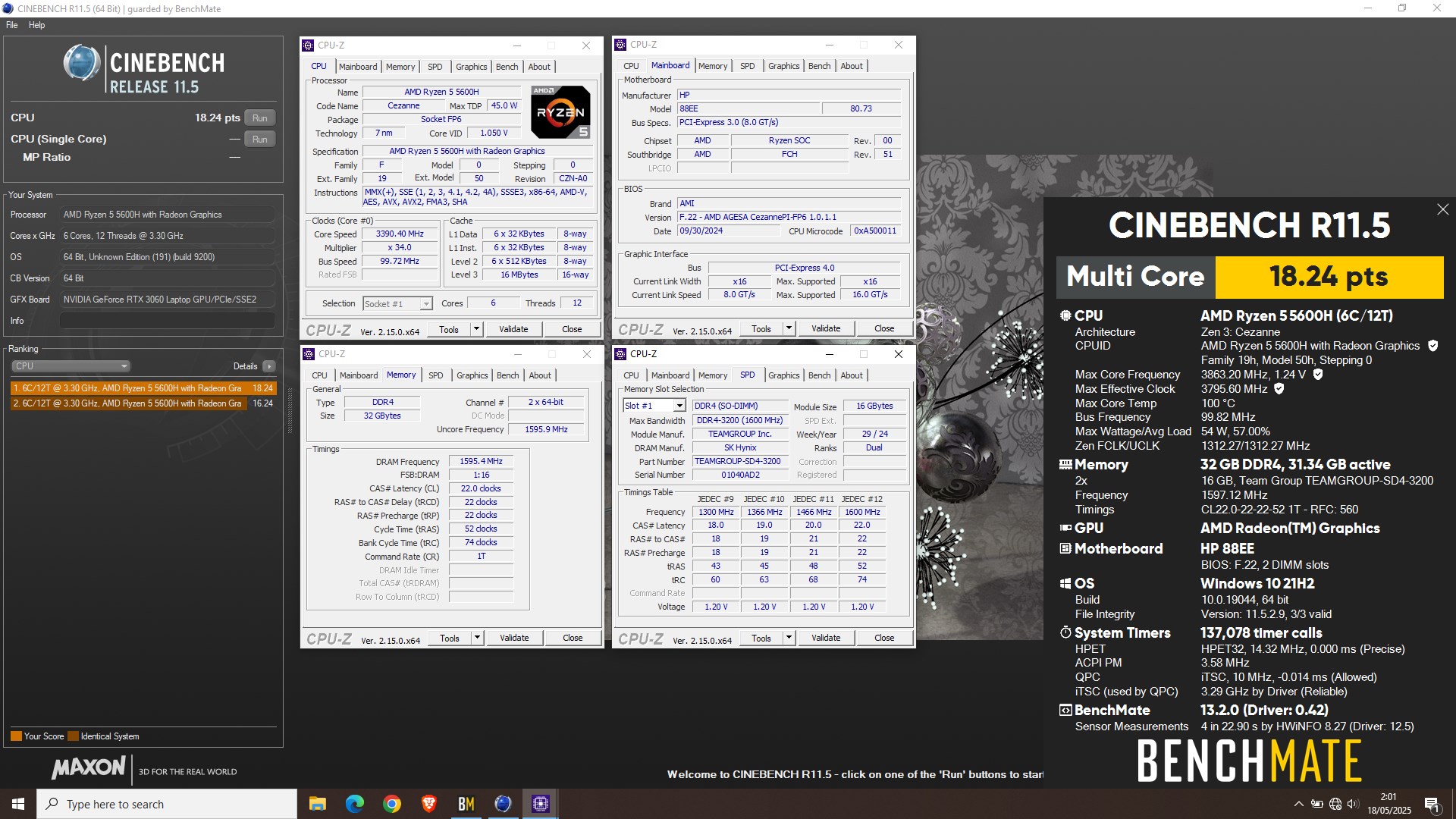The image size is (1456, 819).
Task: Click the BenchMate section icon
Action: [1065, 711]
